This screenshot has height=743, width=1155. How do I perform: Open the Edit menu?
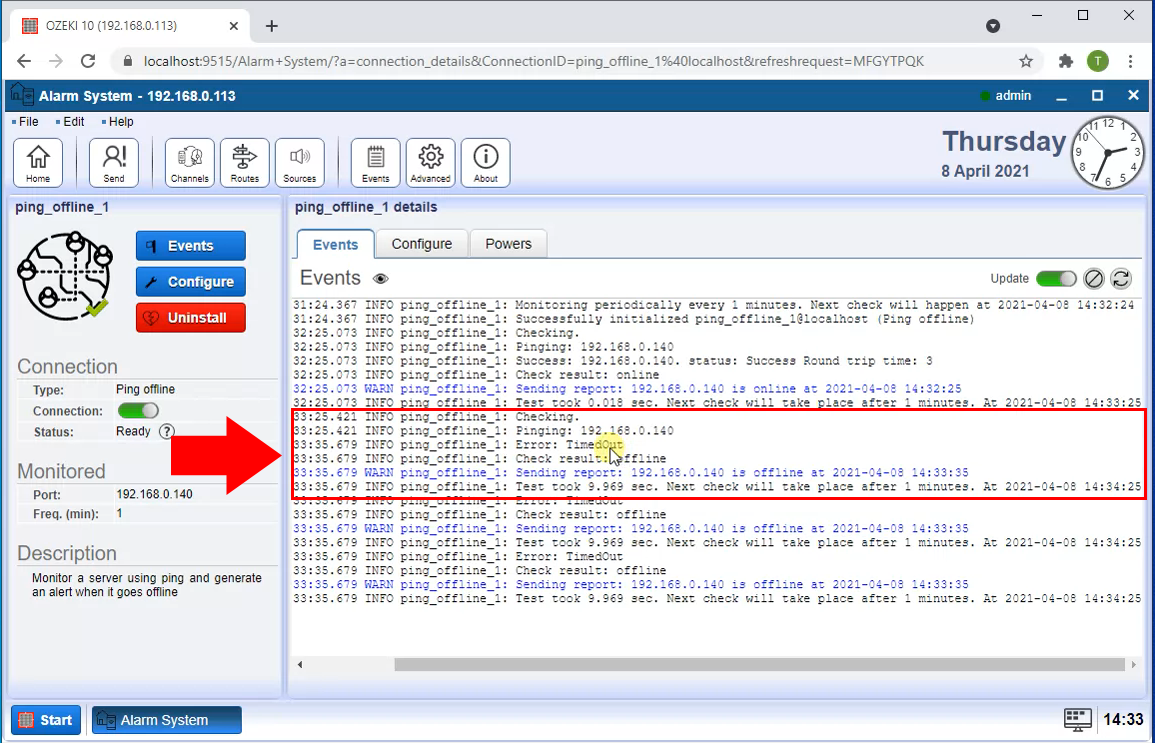pyautogui.click(x=74, y=122)
